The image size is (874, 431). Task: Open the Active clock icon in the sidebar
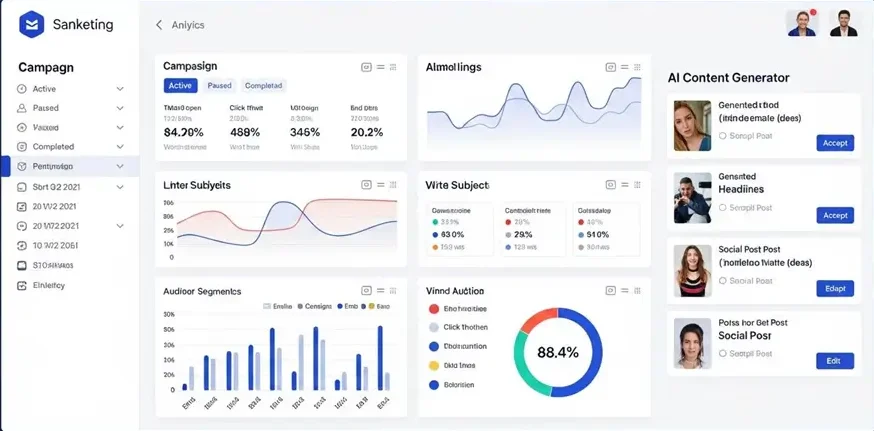22,89
